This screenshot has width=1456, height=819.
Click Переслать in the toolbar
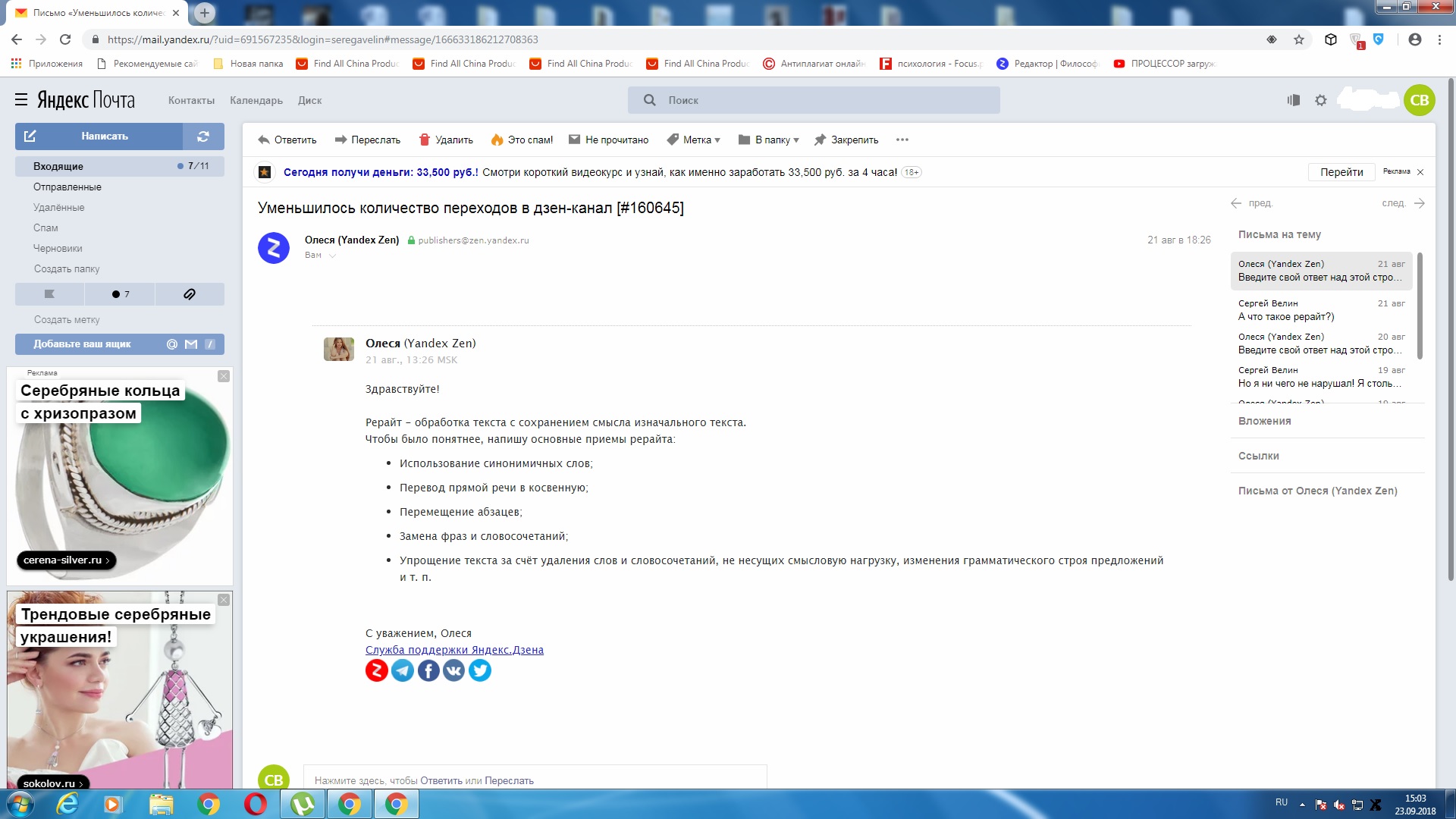point(368,140)
